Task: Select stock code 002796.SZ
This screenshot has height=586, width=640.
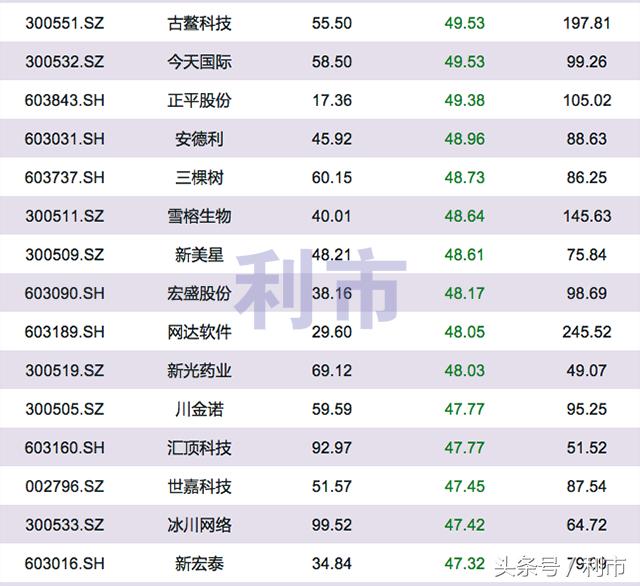Action: pyautogui.click(x=64, y=486)
